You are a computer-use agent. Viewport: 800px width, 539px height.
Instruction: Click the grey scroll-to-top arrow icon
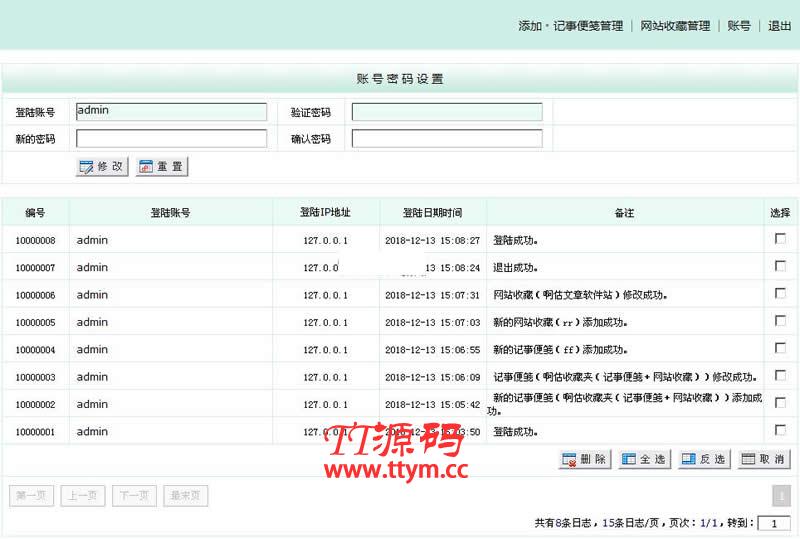click(781, 496)
